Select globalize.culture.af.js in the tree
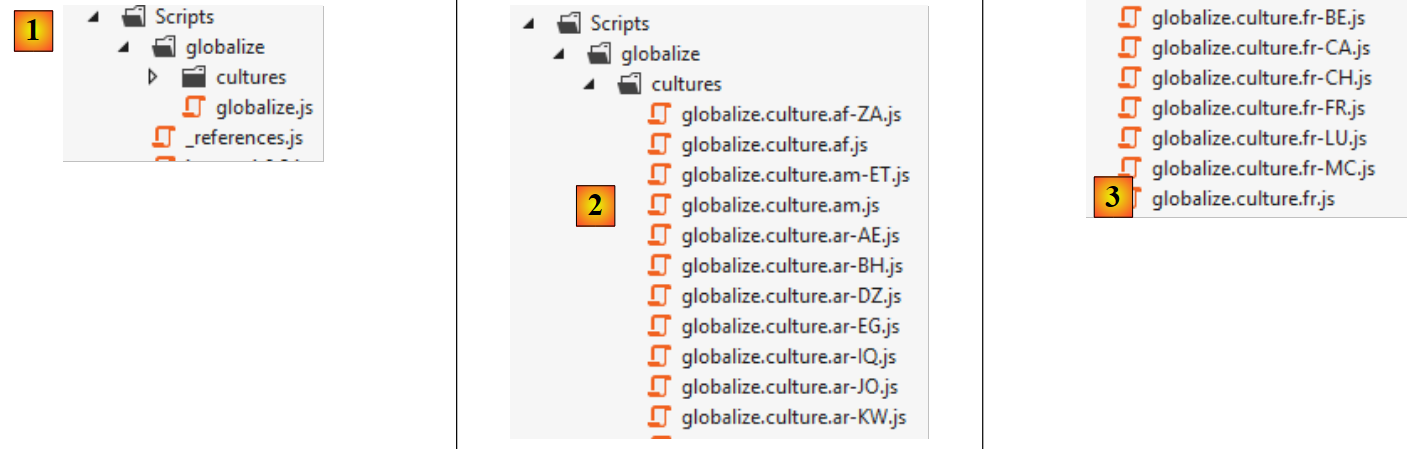The height and width of the screenshot is (449, 1412). [x=773, y=145]
